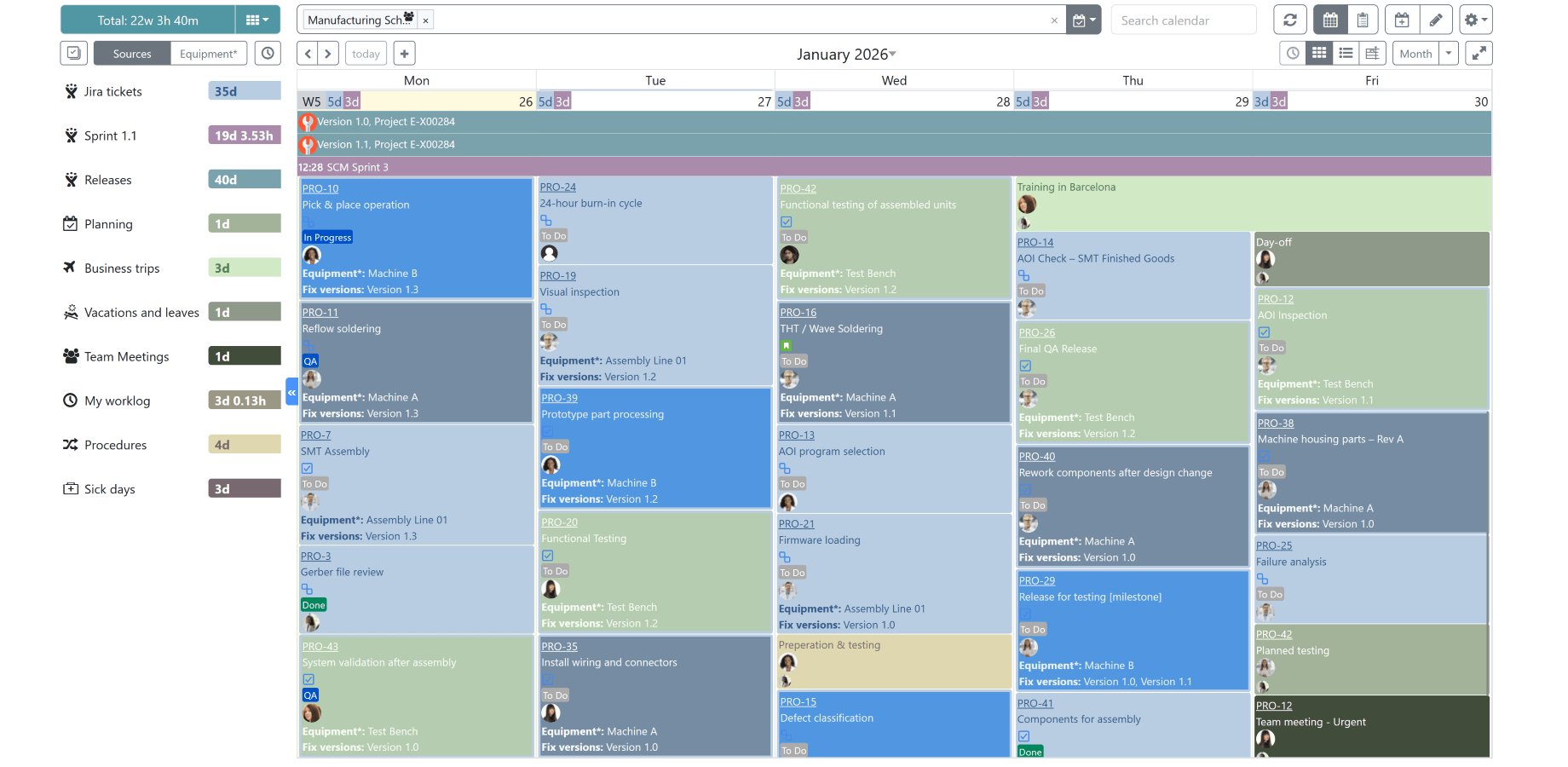
Task: Open the timeline view icon
Action: tap(1373, 53)
